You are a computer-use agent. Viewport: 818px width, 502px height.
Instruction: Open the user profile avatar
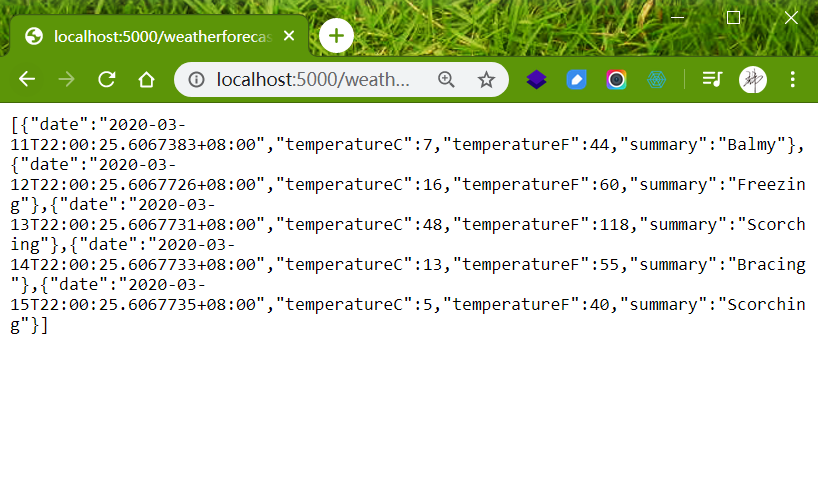[x=753, y=80]
